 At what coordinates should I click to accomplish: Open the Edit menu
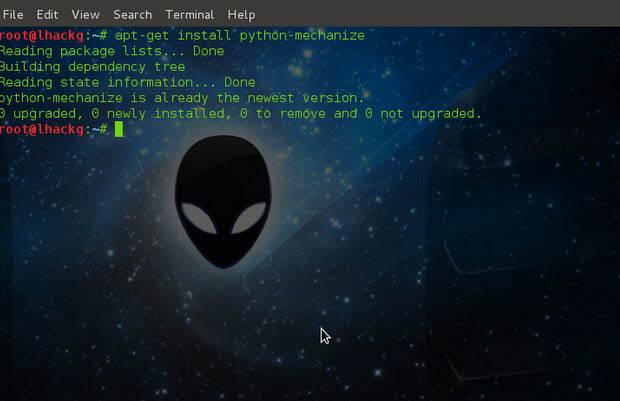[x=47, y=15]
